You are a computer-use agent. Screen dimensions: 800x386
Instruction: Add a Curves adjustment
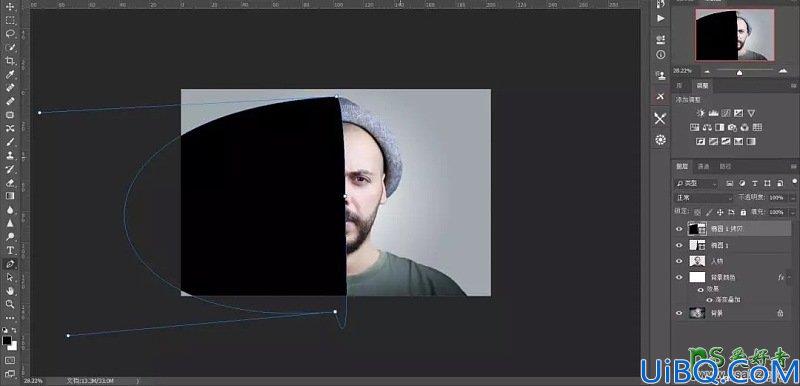point(726,113)
